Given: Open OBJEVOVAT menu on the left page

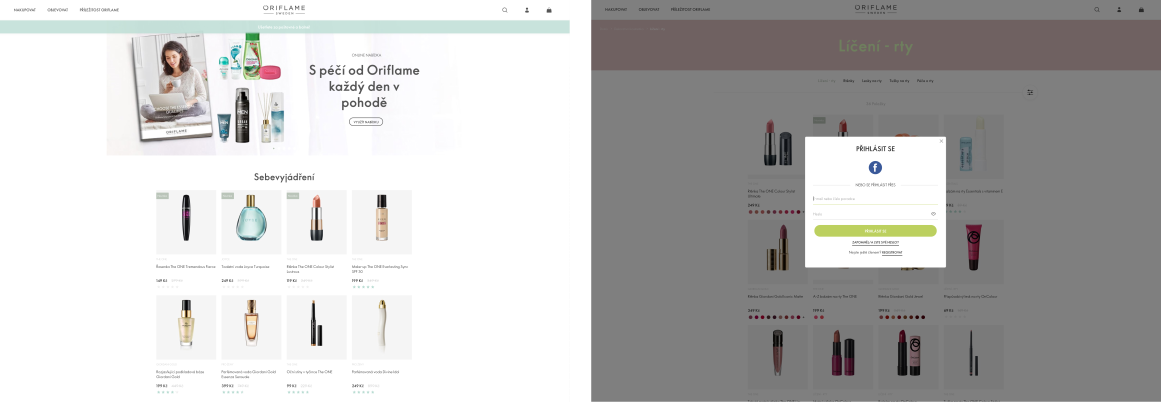Looking at the screenshot, I should (x=58, y=10).
